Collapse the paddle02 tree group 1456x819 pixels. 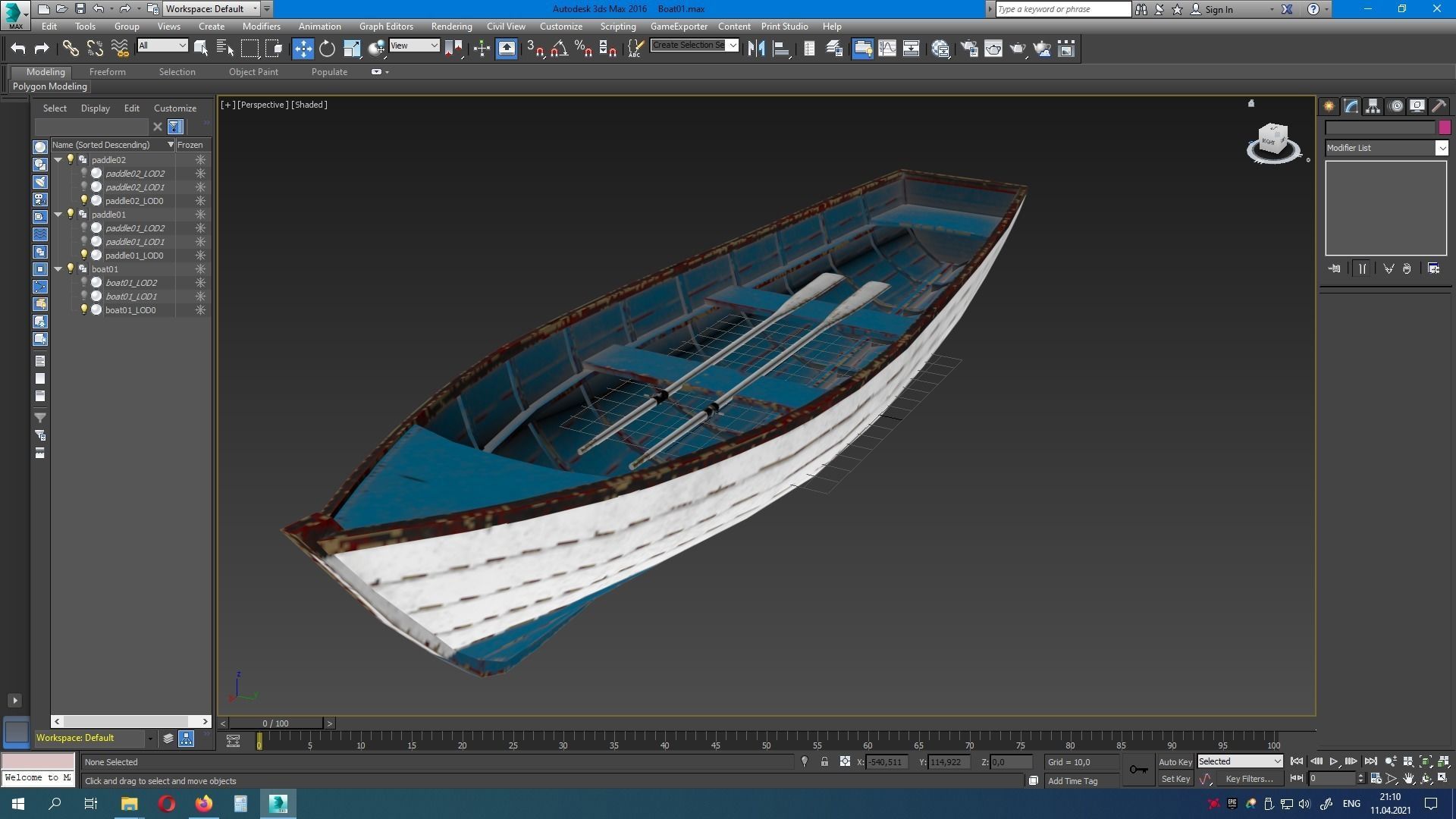click(x=58, y=159)
